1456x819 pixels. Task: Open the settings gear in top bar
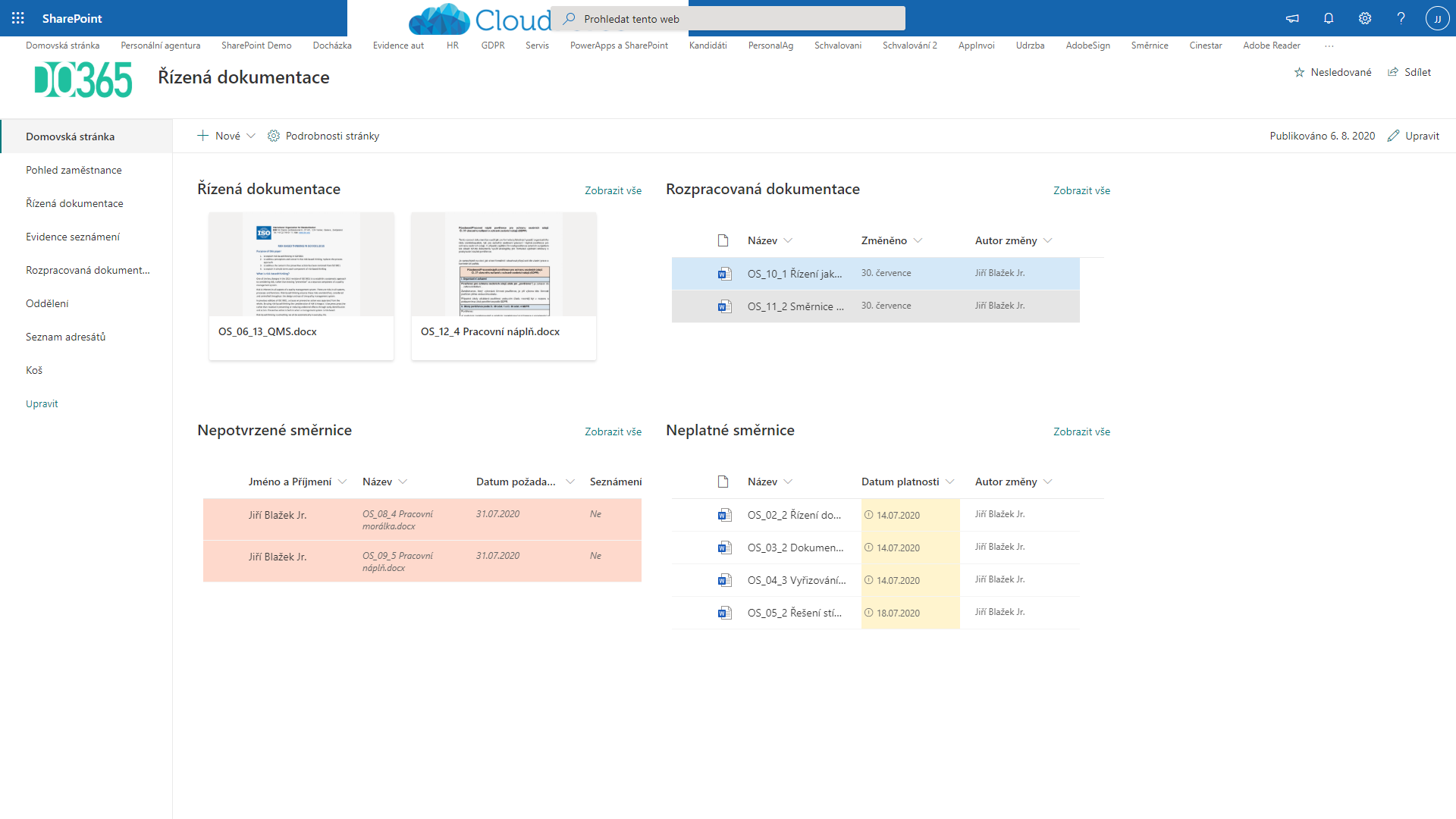click(x=1365, y=18)
